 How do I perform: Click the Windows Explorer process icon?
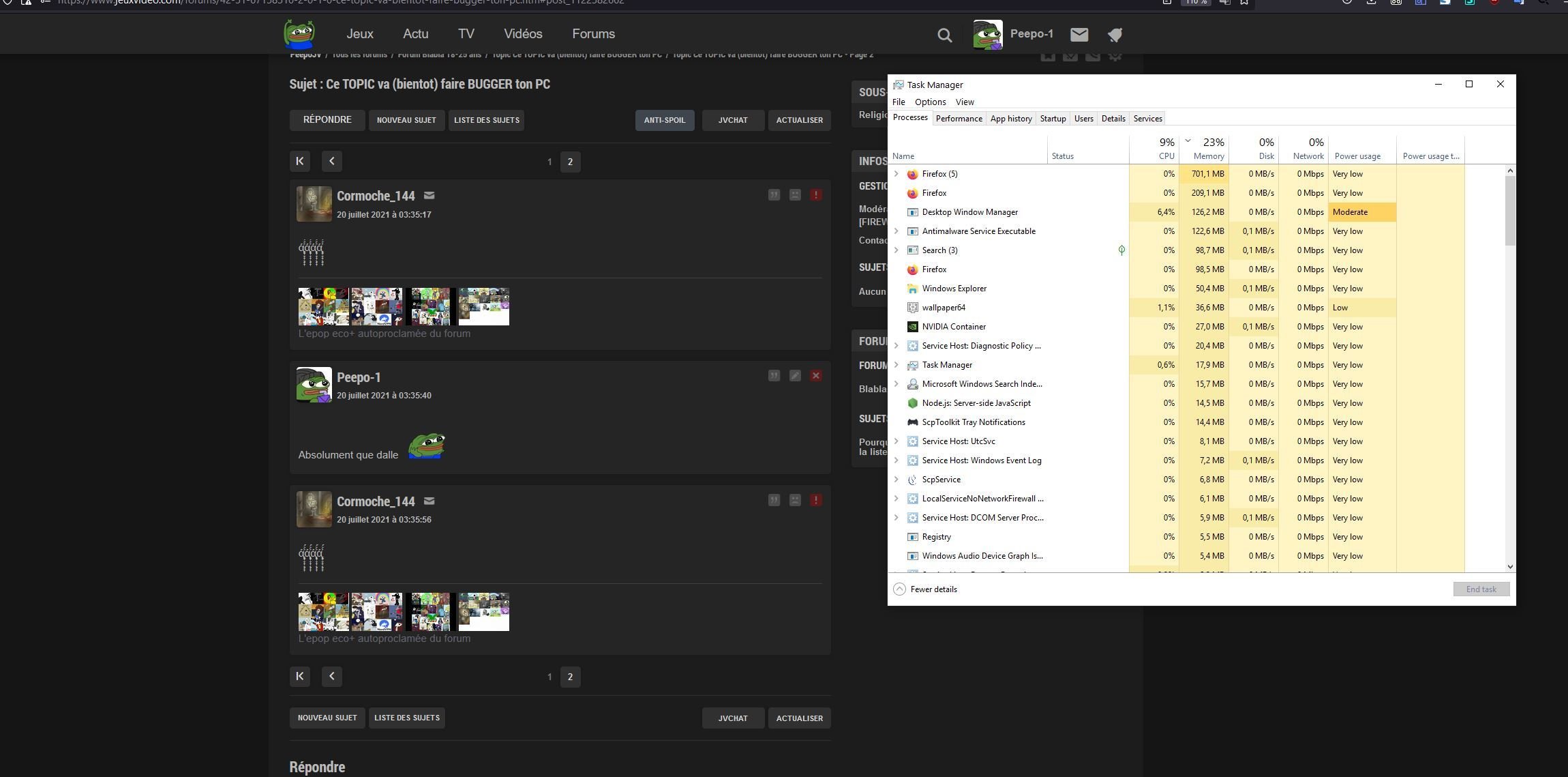913,289
